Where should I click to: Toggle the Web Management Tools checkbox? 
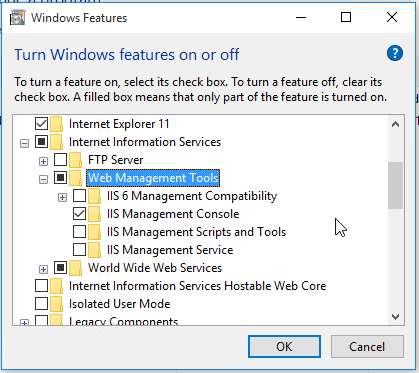point(60,178)
